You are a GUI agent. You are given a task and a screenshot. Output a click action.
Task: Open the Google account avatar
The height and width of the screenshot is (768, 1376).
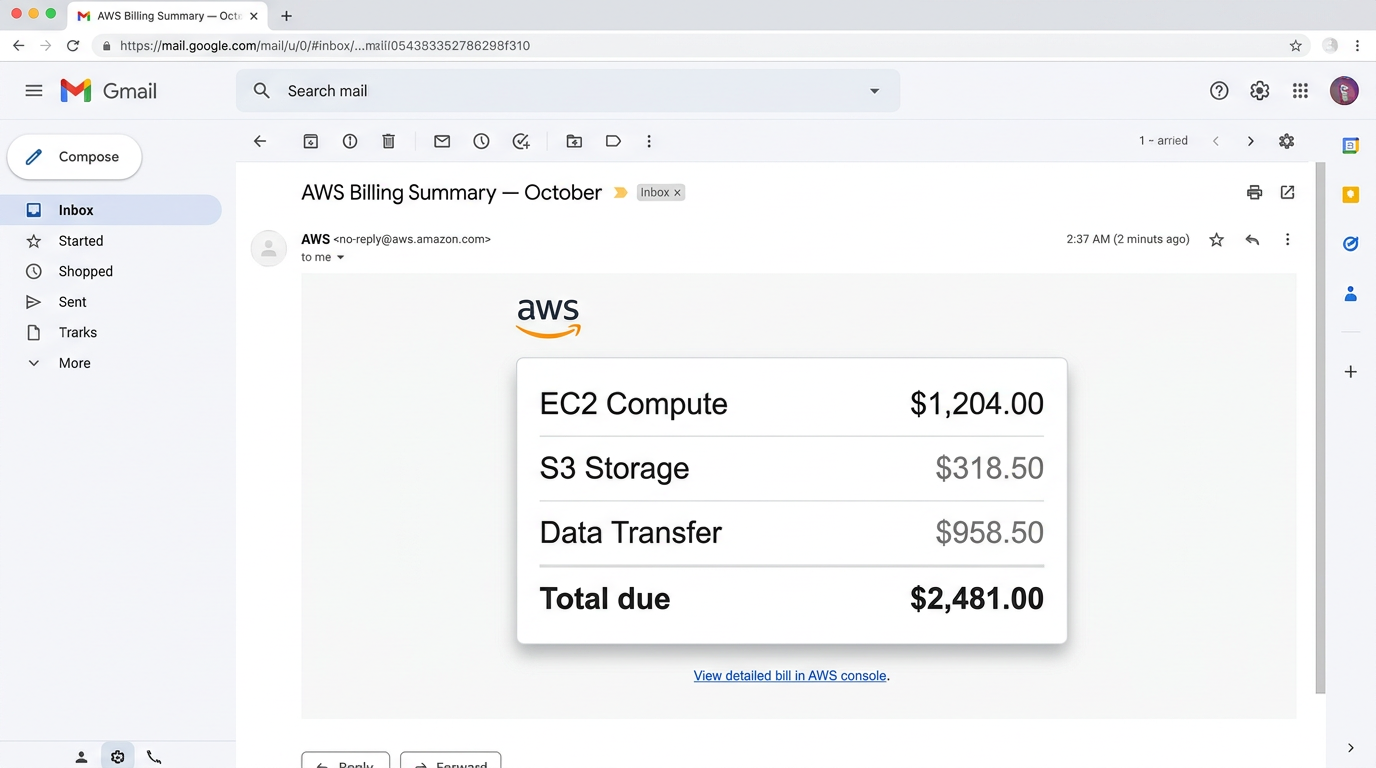[x=1344, y=91]
